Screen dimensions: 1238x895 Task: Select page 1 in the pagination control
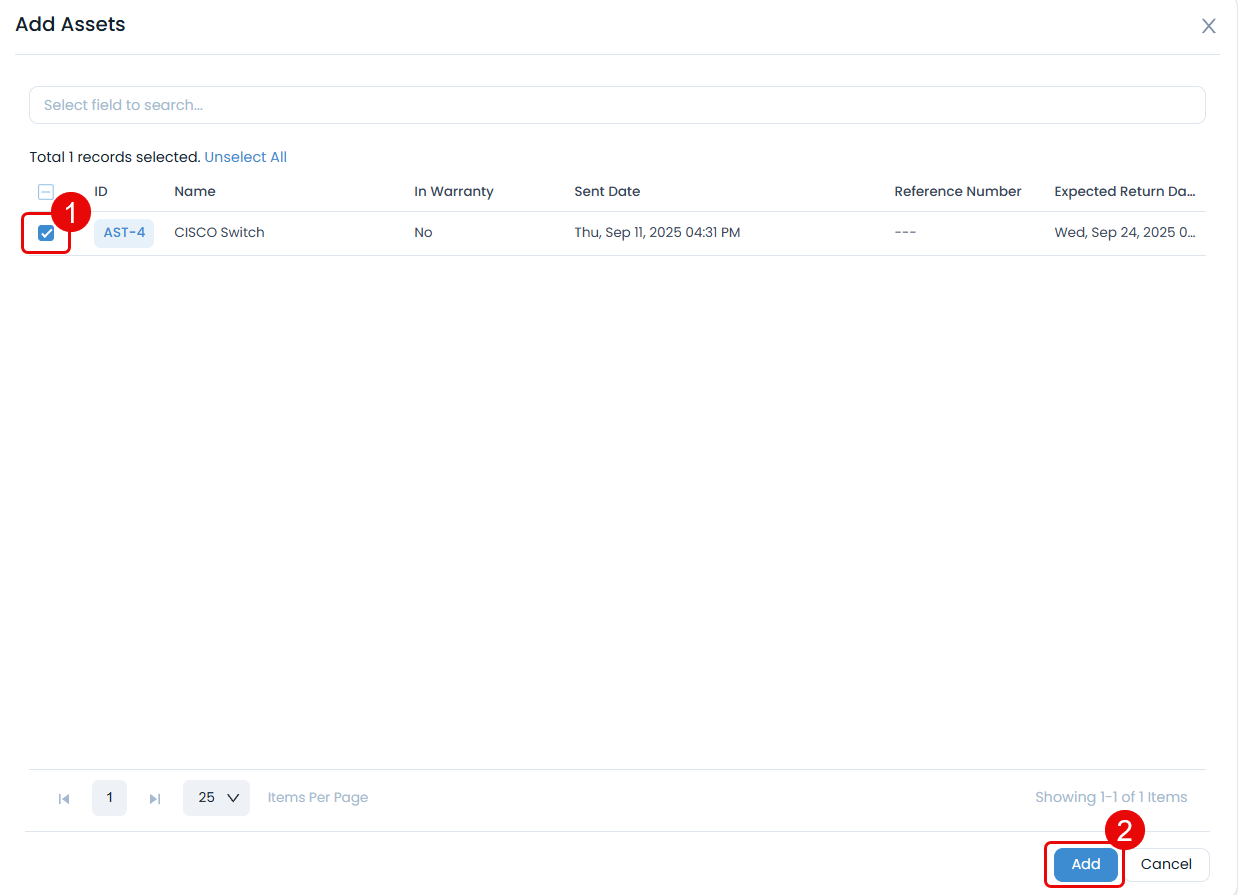pyautogui.click(x=109, y=797)
